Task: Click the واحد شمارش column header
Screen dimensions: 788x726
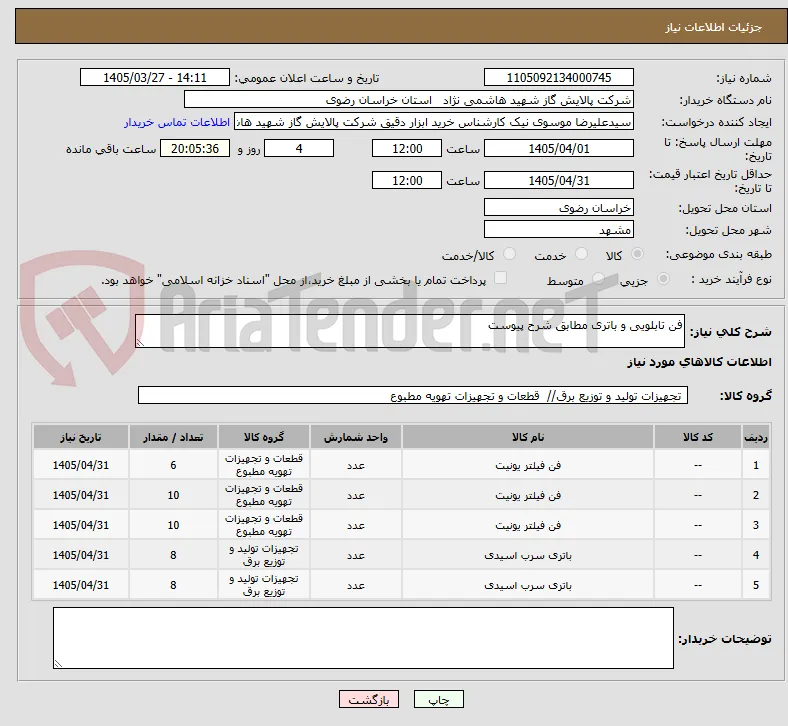Action: 355,437
